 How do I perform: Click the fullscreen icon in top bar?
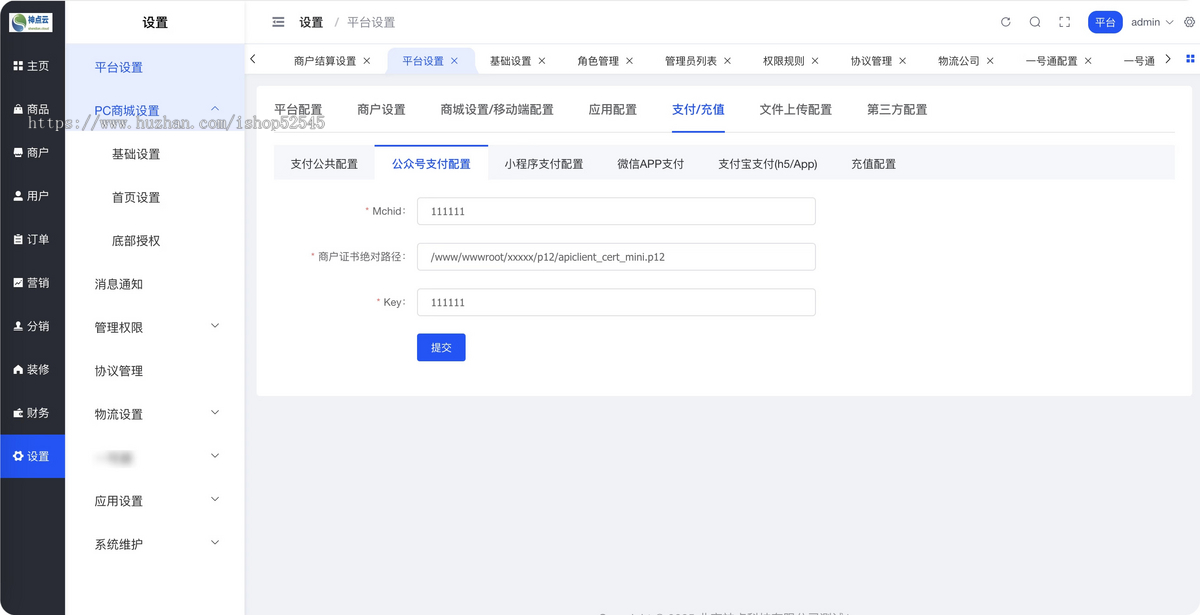pyautogui.click(x=1064, y=22)
